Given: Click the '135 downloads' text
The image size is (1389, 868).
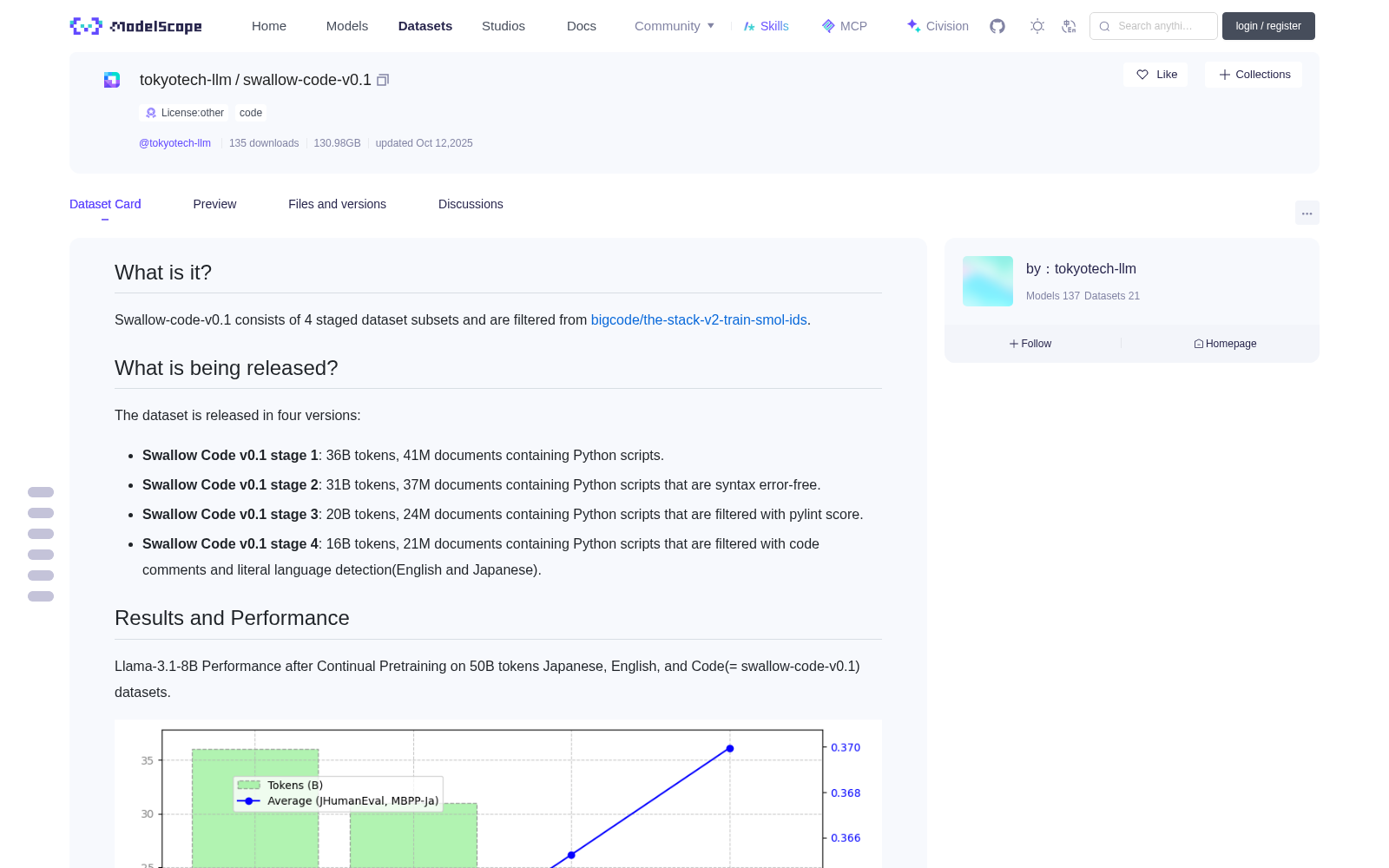Looking at the screenshot, I should tap(264, 143).
